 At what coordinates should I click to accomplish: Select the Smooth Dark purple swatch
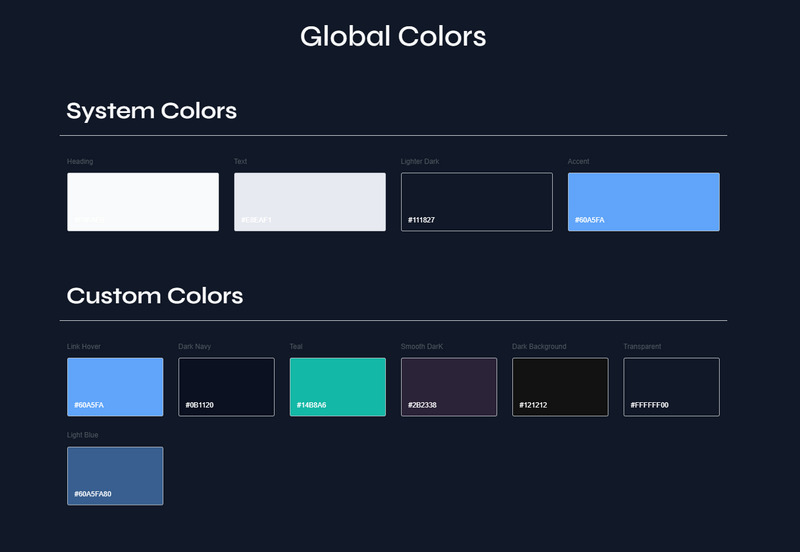tap(449, 386)
